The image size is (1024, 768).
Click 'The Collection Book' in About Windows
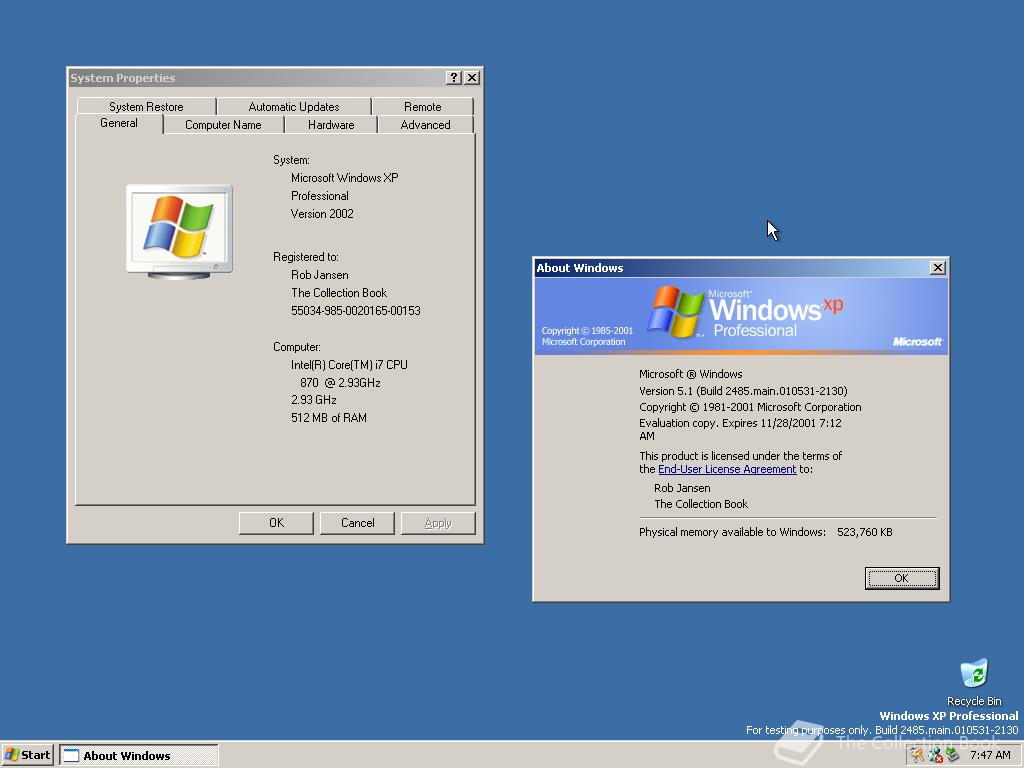701,504
